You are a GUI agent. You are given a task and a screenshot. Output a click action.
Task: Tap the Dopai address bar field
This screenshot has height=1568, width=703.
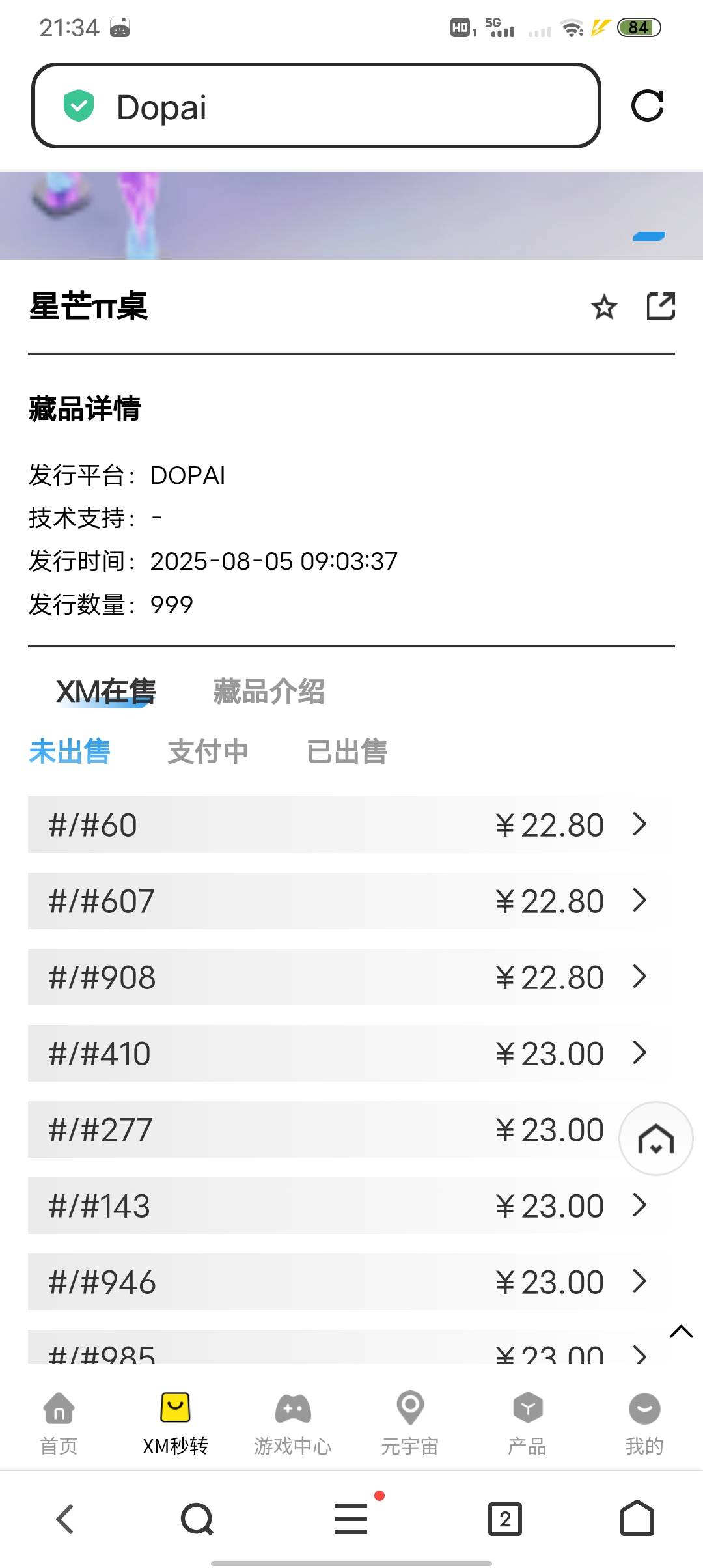pyautogui.click(x=316, y=105)
